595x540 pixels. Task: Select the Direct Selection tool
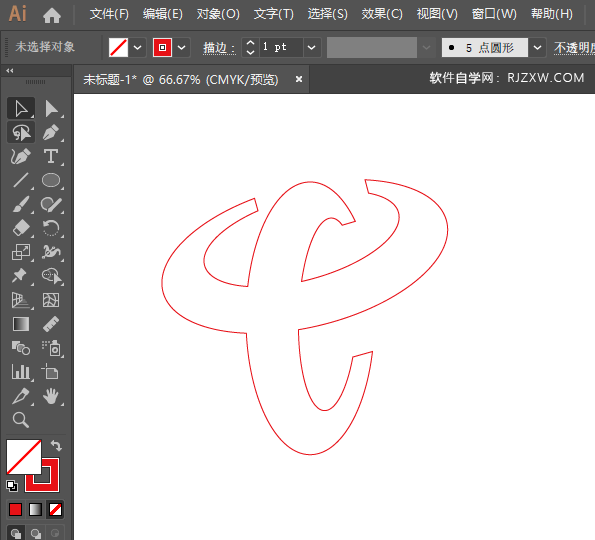tap(51, 109)
